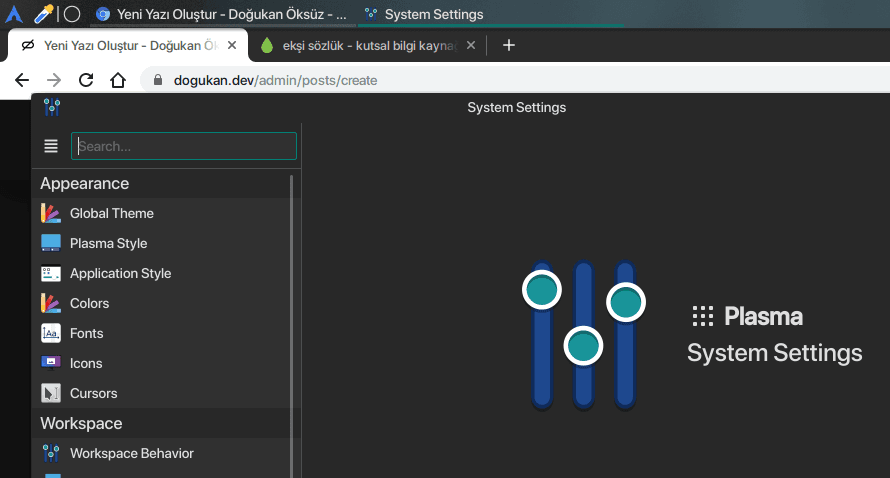This screenshot has width=890, height=478.
Task: Click the Cursors pointer icon
Action: tap(51, 393)
